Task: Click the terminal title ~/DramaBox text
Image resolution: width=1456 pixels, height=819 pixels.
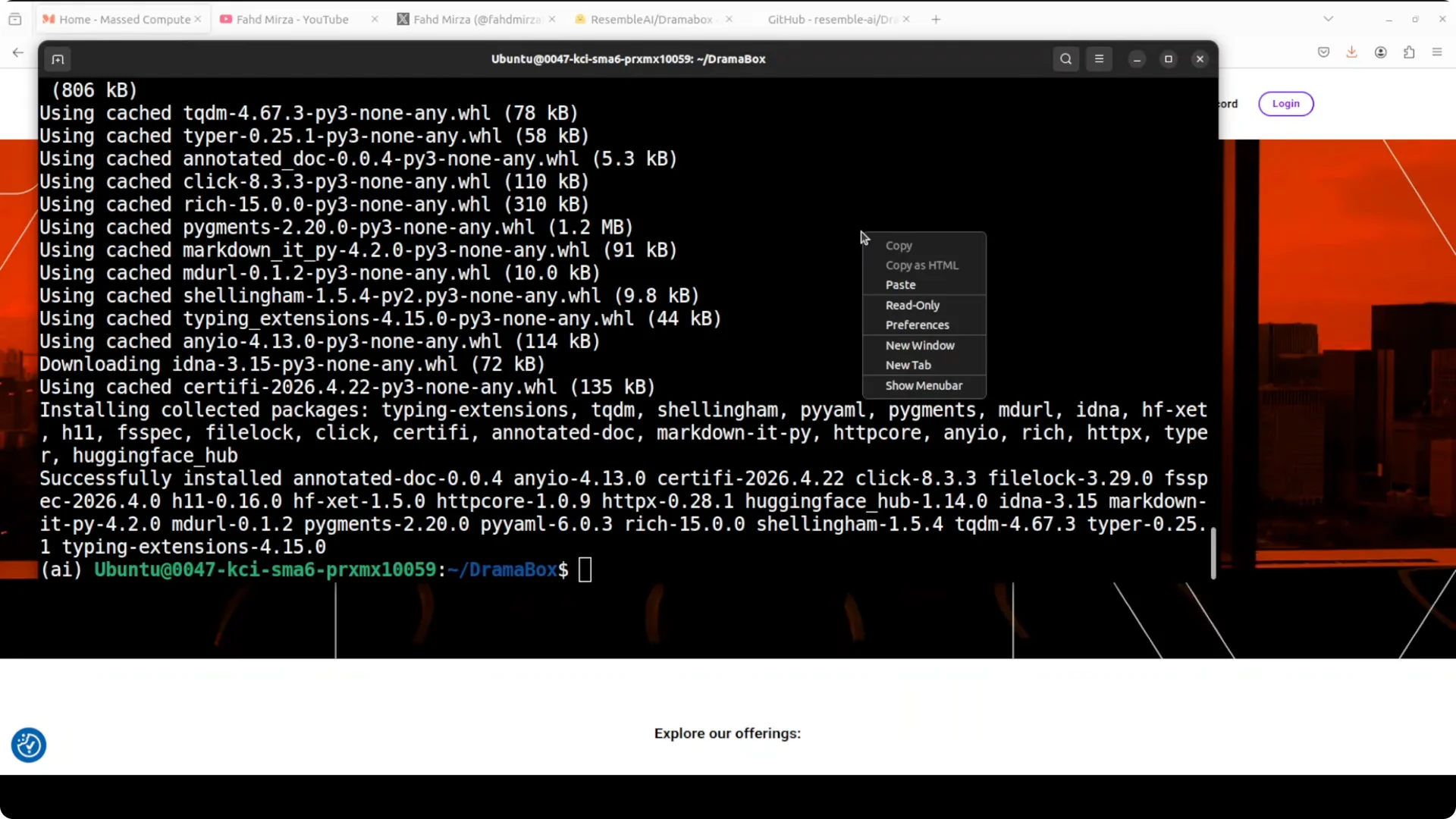Action: tap(731, 59)
